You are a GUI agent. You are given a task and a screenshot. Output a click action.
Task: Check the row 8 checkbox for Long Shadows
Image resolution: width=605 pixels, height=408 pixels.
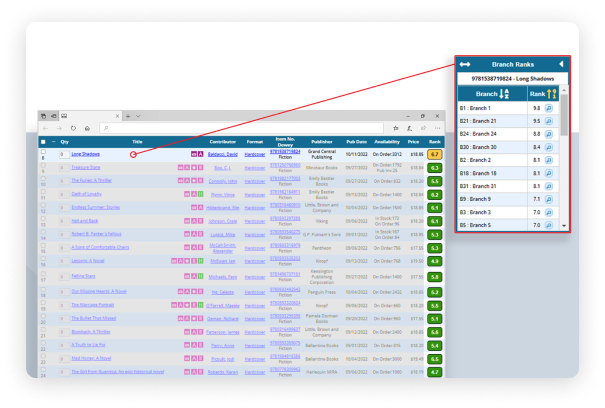[x=43, y=152]
